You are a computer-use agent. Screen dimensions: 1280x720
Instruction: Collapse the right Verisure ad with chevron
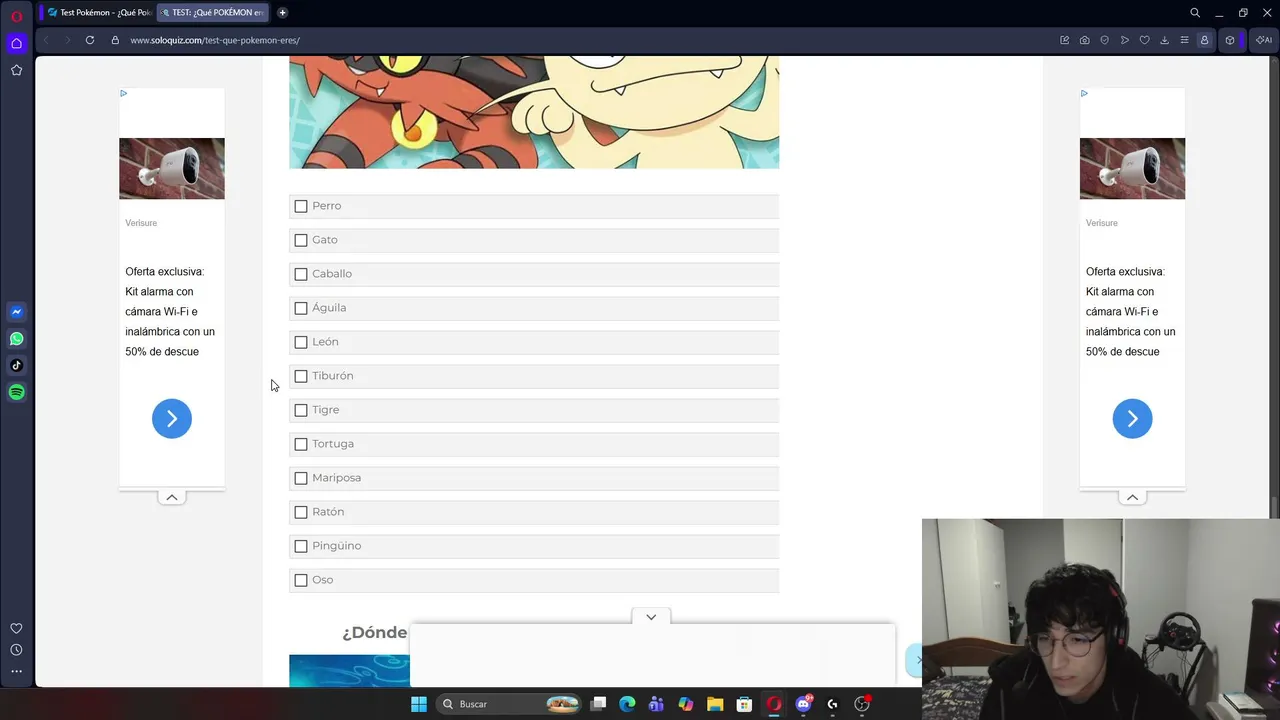pyautogui.click(x=1132, y=497)
